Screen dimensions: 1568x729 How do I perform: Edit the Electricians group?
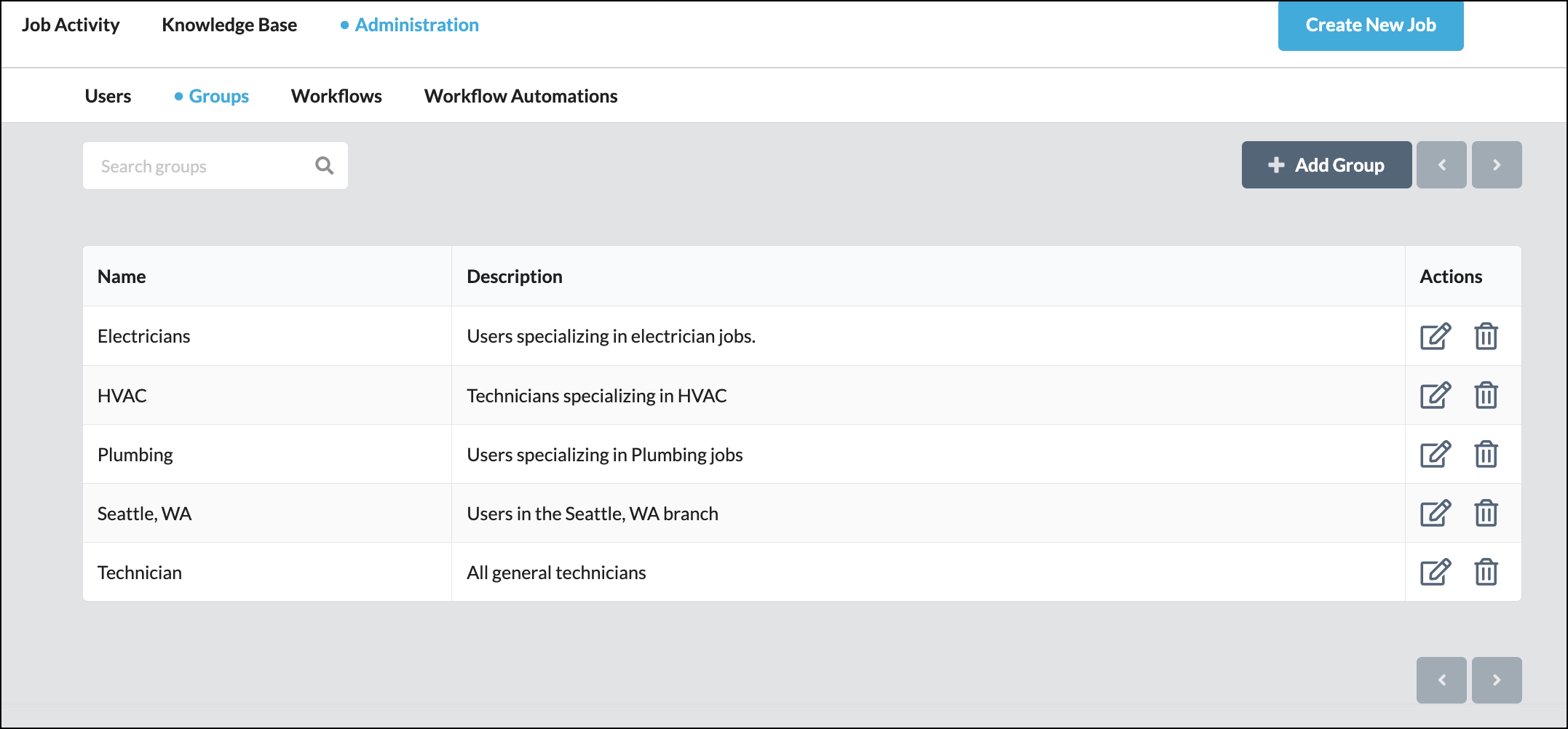1435,336
